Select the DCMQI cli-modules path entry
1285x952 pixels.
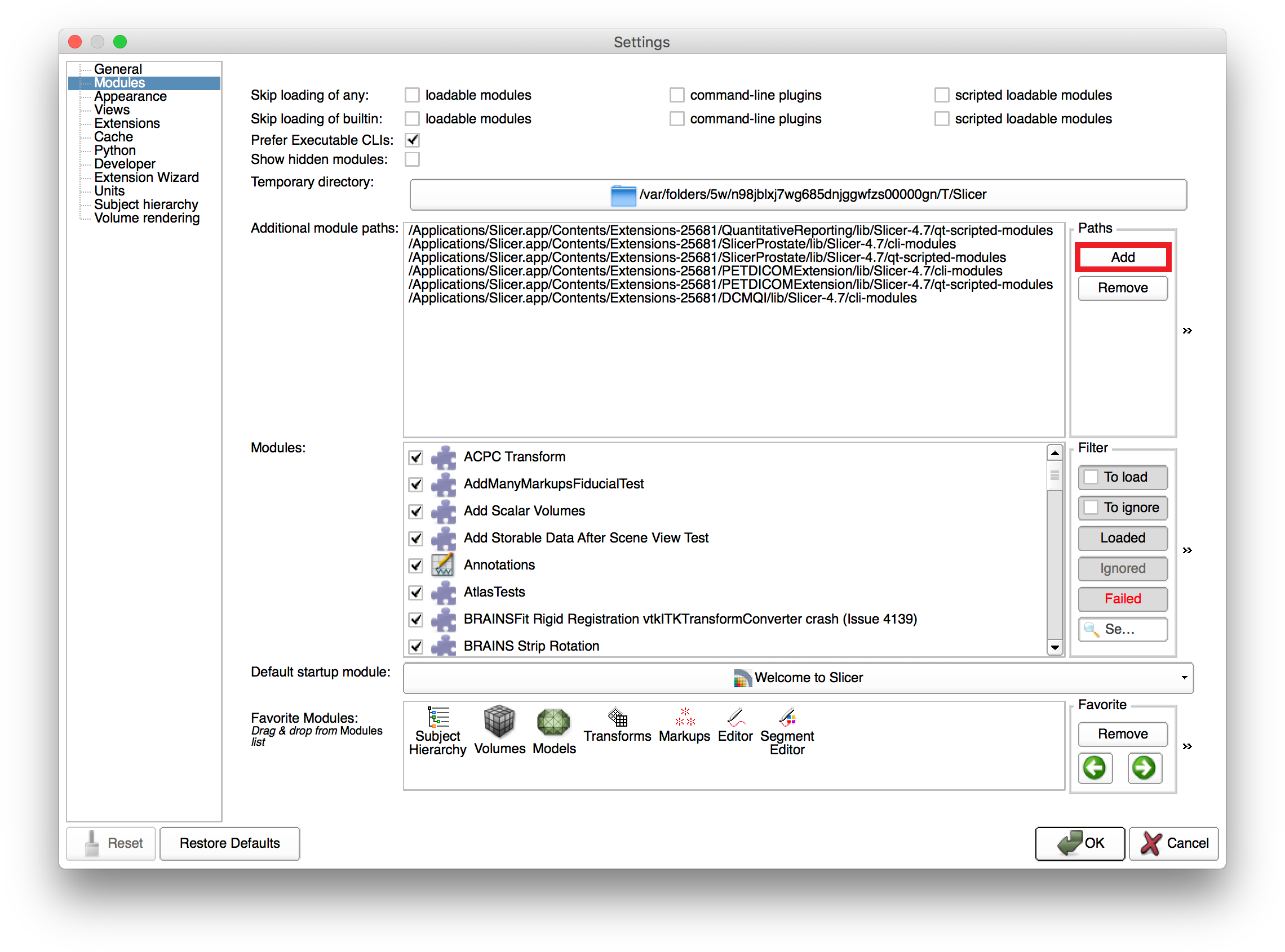point(662,299)
